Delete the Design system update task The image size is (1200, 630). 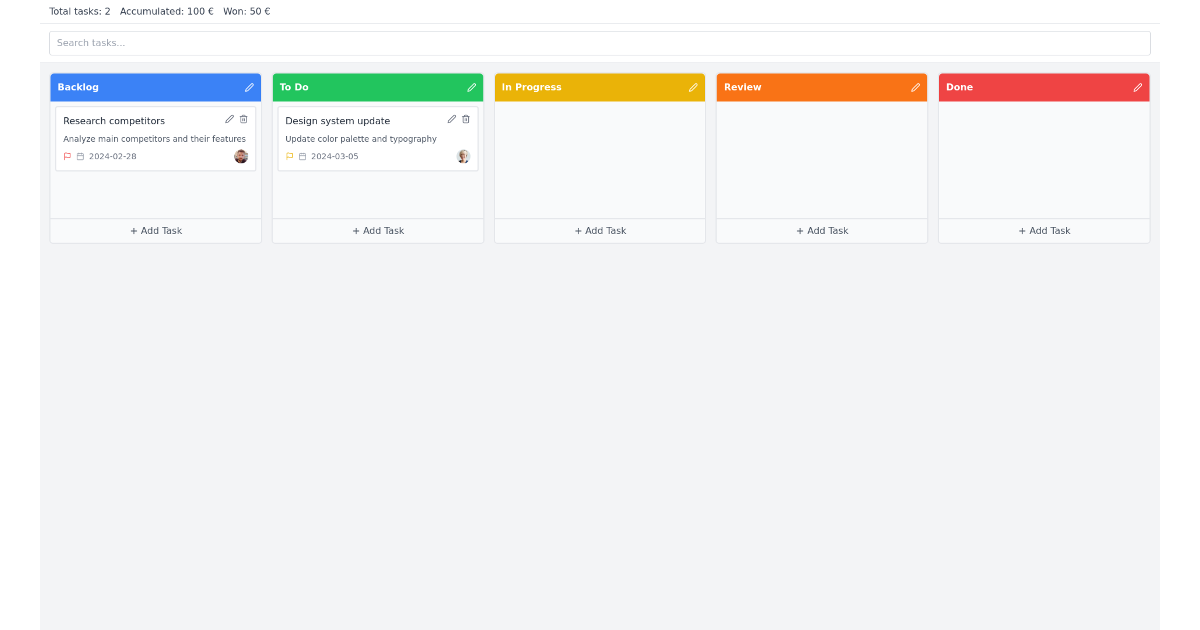(465, 119)
